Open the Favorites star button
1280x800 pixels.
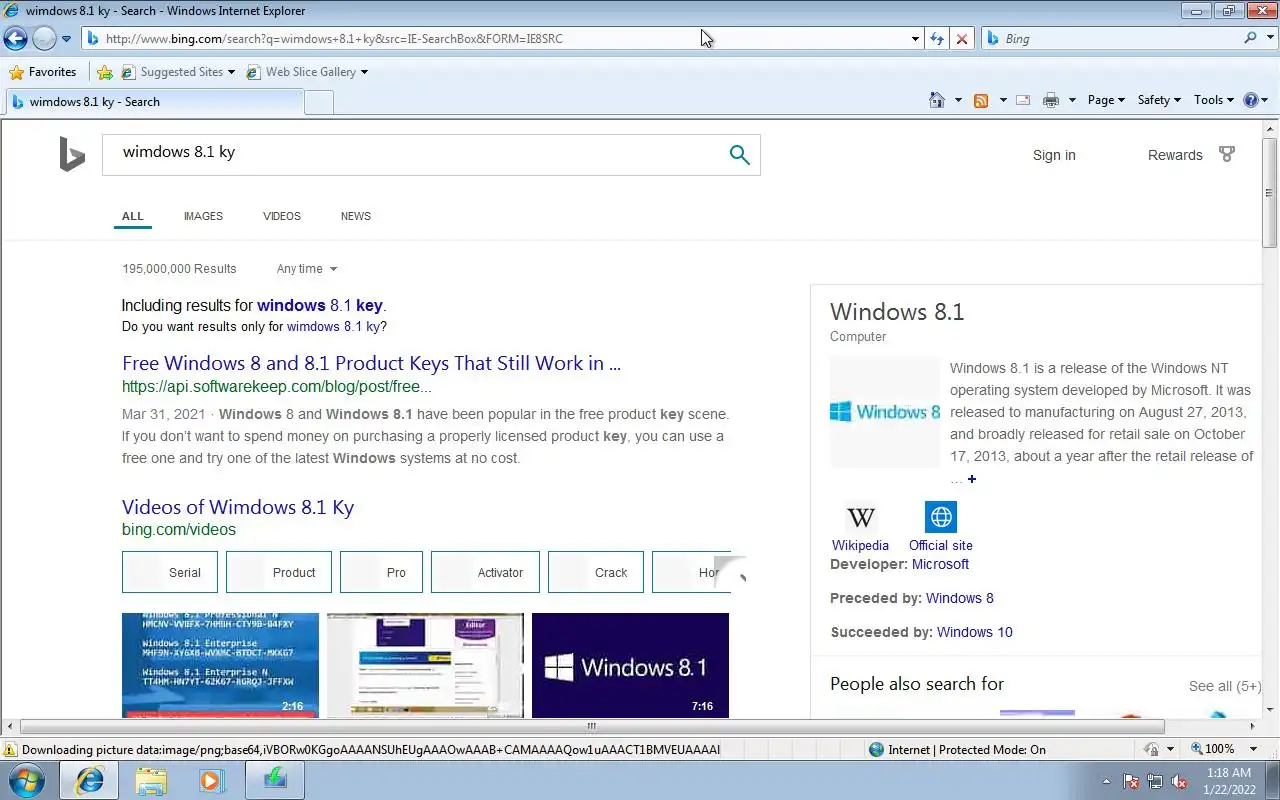tap(42, 72)
